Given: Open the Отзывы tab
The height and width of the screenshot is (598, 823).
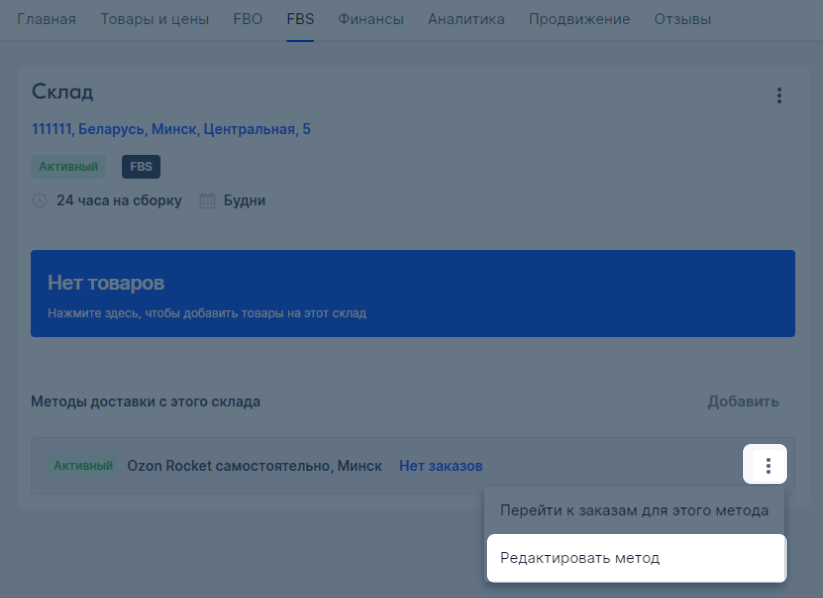Looking at the screenshot, I should pos(682,19).
